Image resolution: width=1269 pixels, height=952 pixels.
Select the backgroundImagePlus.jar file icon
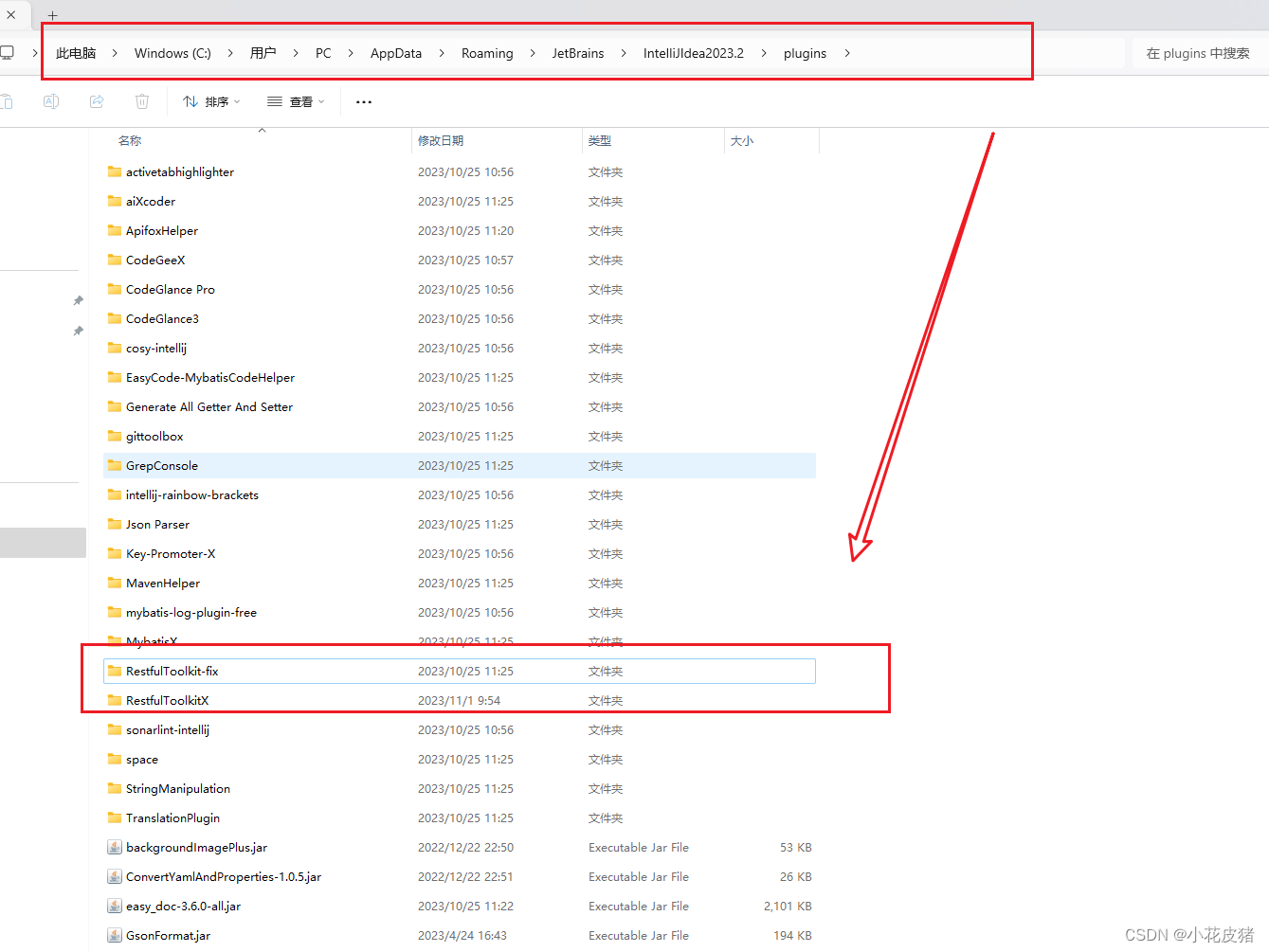coord(115,847)
